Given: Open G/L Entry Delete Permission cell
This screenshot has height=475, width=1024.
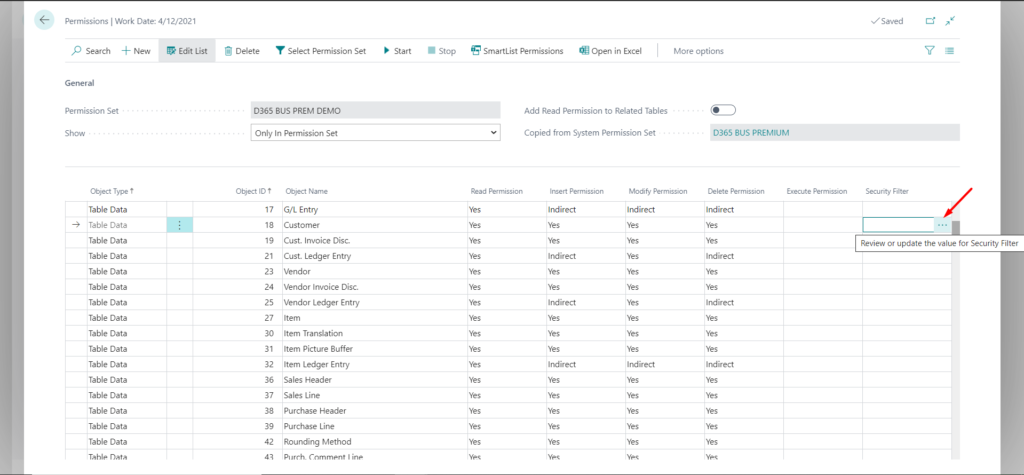Looking at the screenshot, I should [743, 210].
